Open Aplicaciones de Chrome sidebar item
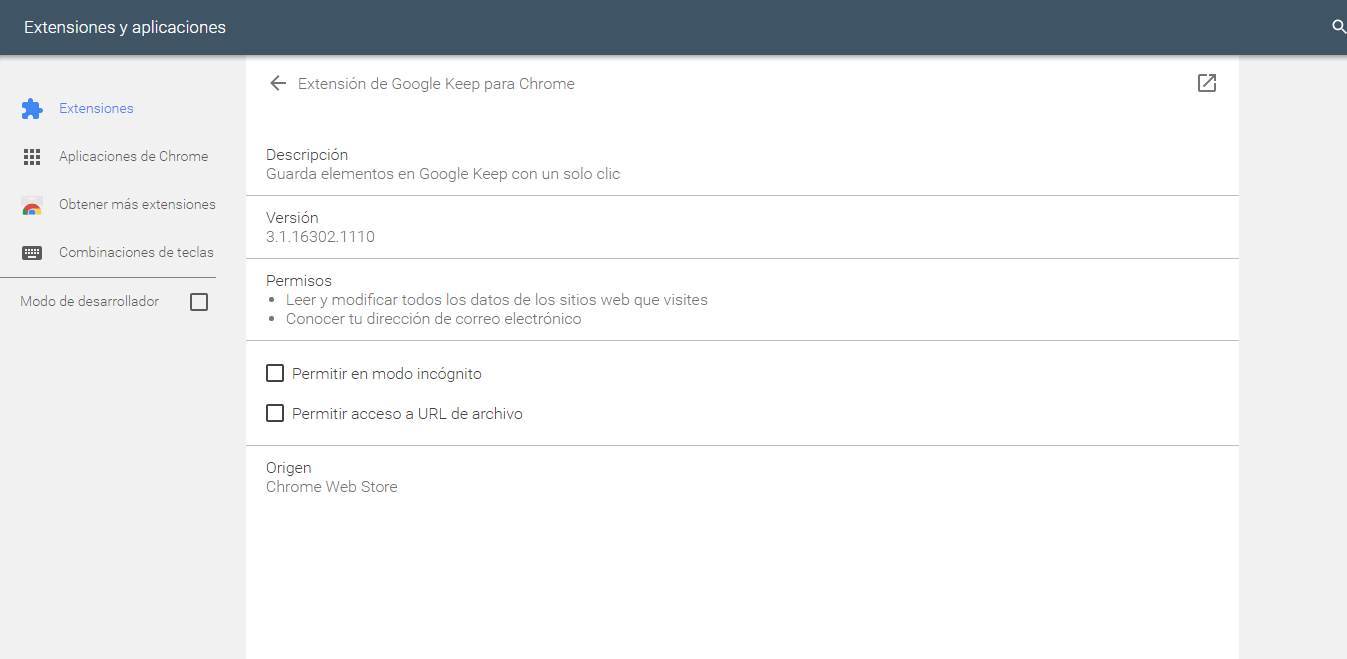 [x=134, y=156]
